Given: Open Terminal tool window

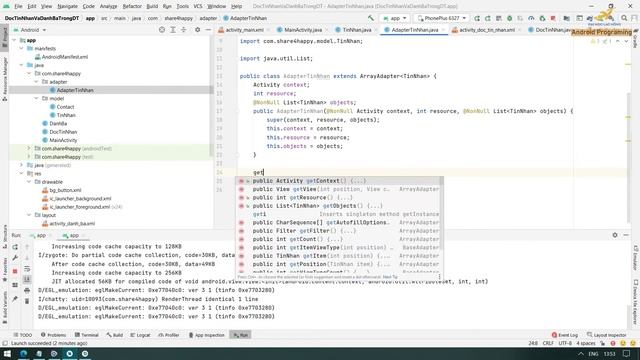Looking at the screenshot, I should [x=87, y=335].
